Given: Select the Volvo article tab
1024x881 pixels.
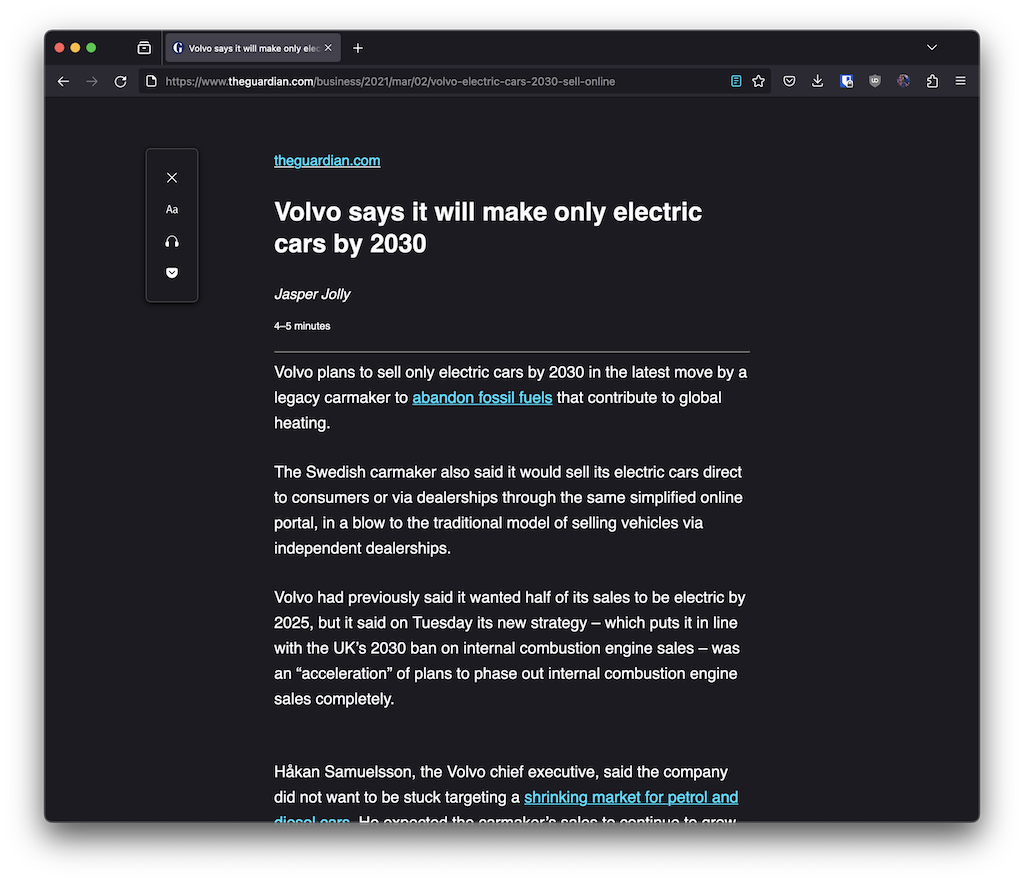Looking at the screenshot, I should 250,48.
